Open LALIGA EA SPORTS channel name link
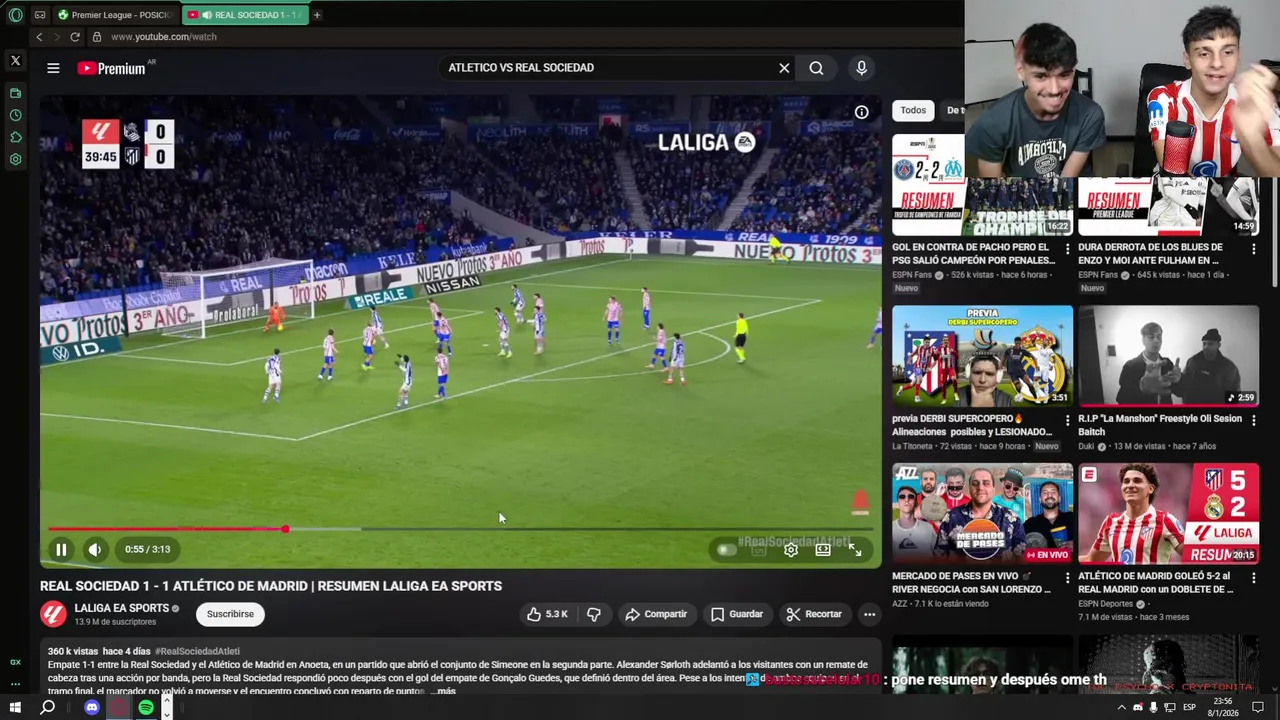This screenshot has width=1280, height=720. pyautogui.click(x=121, y=608)
